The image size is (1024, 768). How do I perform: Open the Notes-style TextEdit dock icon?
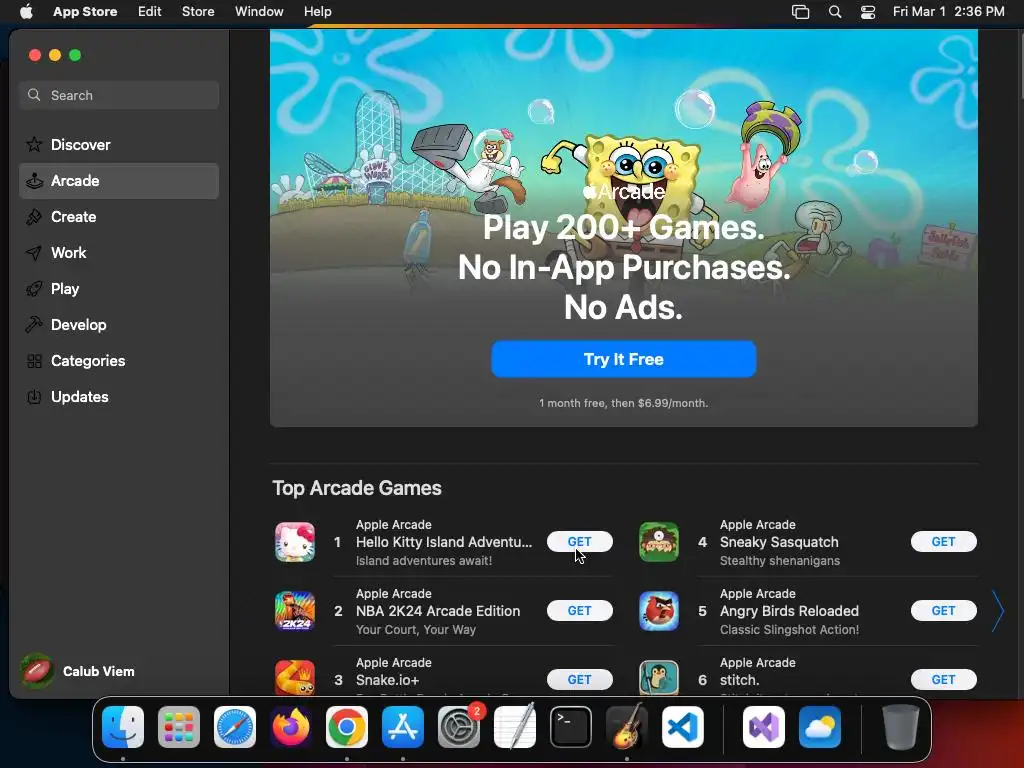pos(515,727)
